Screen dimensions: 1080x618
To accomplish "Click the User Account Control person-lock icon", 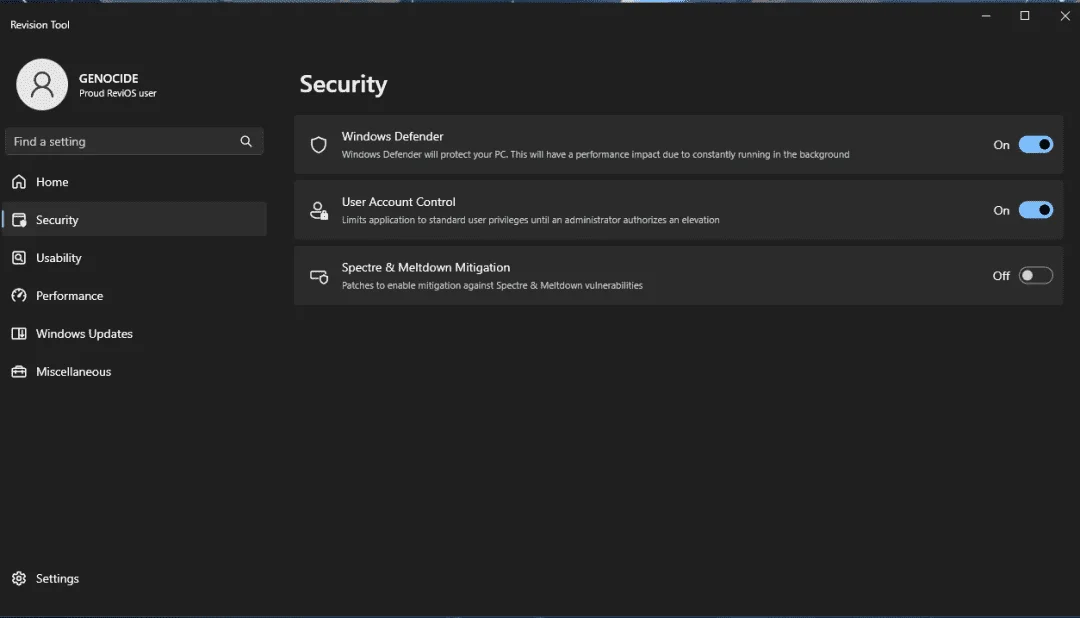I will pyautogui.click(x=319, y=210).
